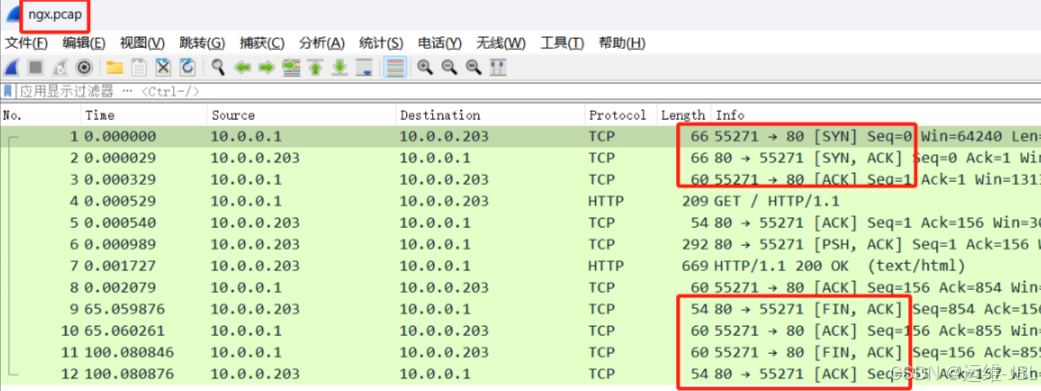Select packet 11 with time 100.080846
Screen dimensions: 1041x391
click(x=520, y=352)
